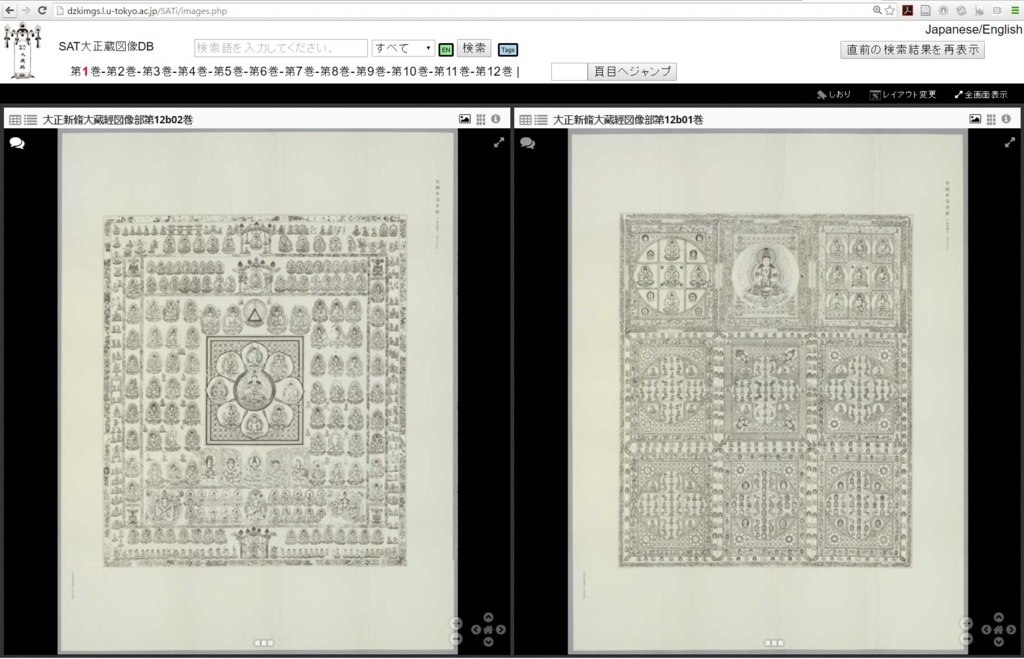Click list view icon in 12b02 panel

tap(31, 120)
